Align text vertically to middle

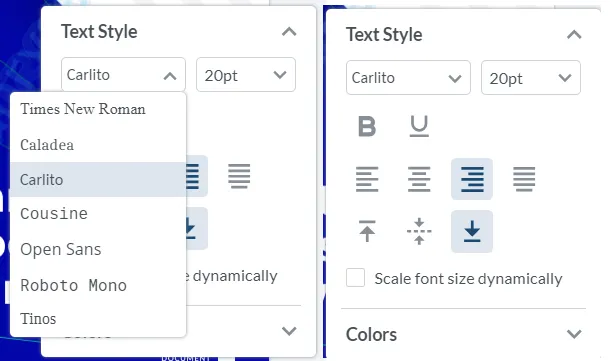419,231
